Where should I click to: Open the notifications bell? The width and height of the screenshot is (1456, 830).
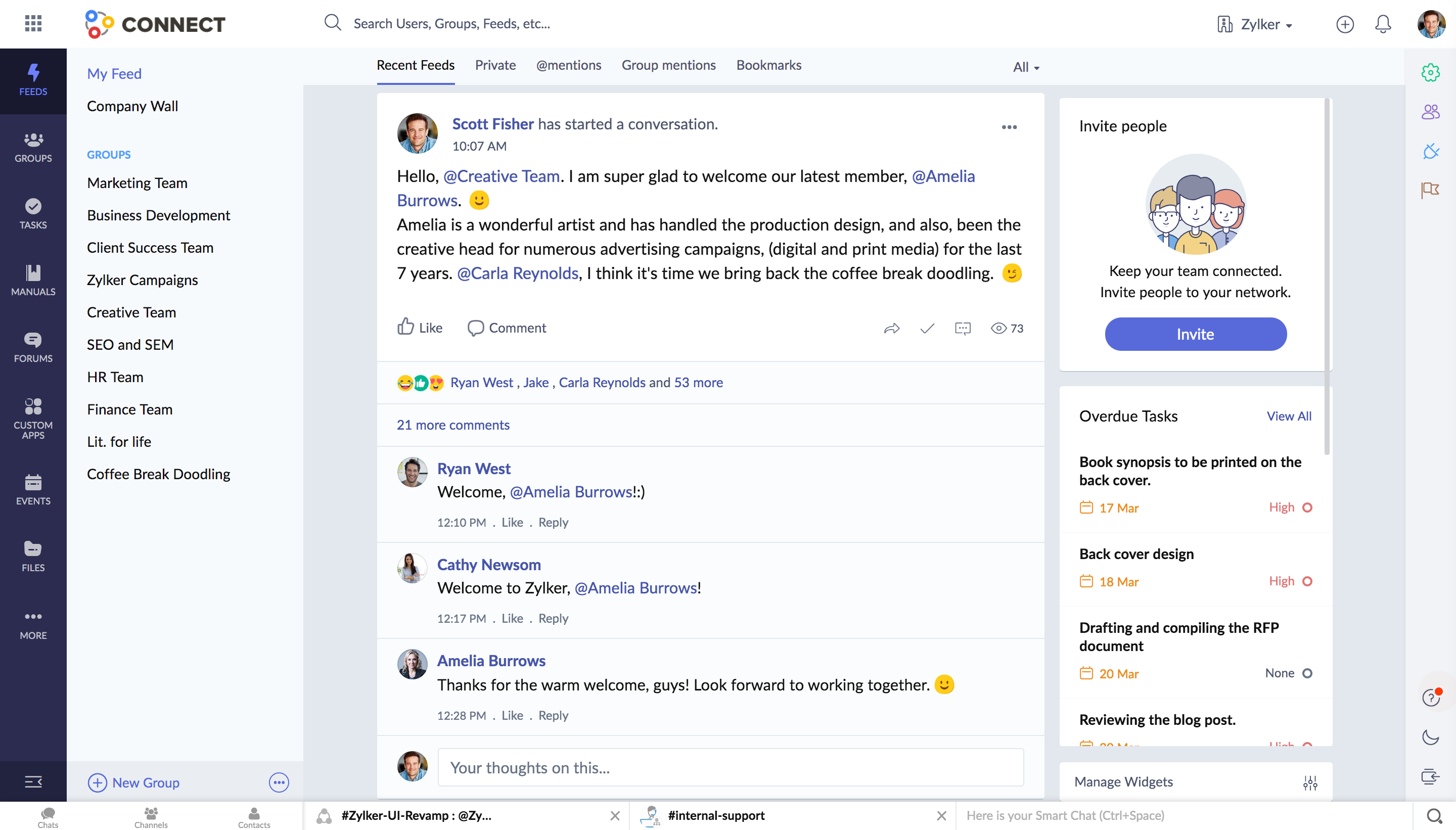[1383, 24]
